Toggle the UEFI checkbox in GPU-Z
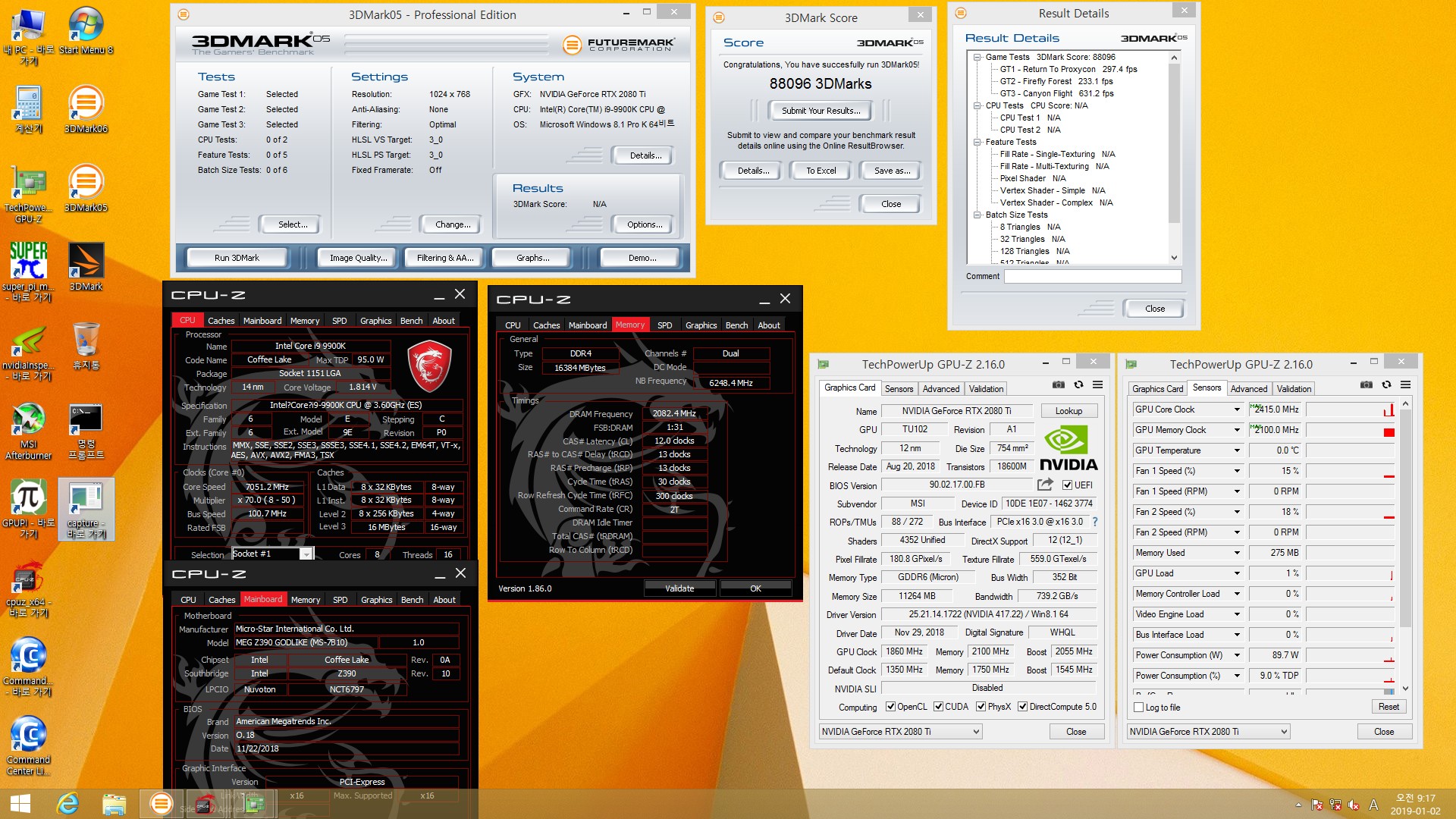This screenshot has width=1456, height=819. (x=1067, y=485)
